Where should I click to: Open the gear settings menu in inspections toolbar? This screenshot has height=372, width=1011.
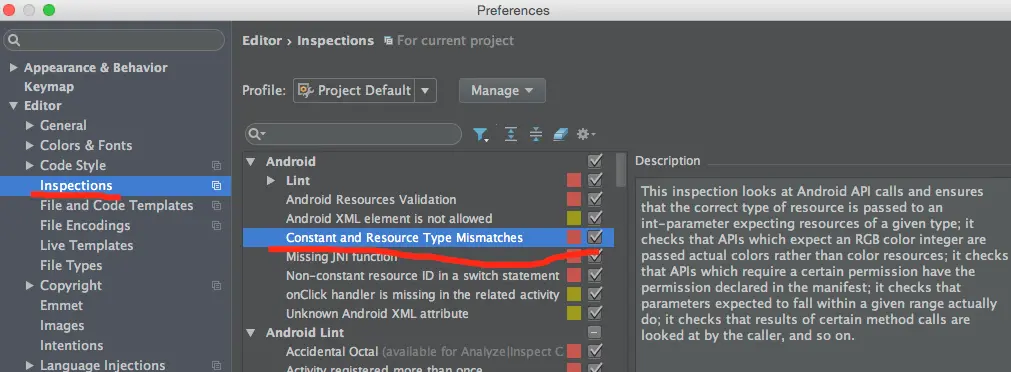pyautogui.click(x=585, y=134)
